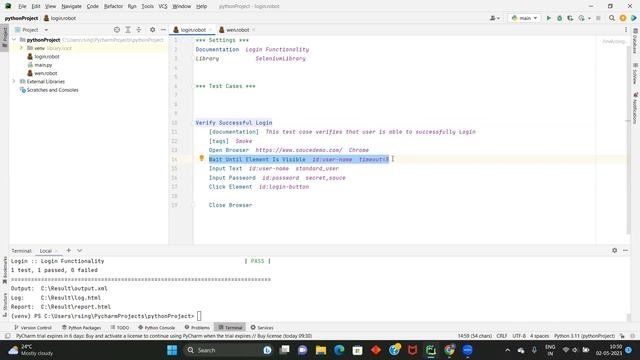Open the profiler run options dropdown arrow
Image resolution: width=640 pixels, height=360 pixels.
click(589, 18)
